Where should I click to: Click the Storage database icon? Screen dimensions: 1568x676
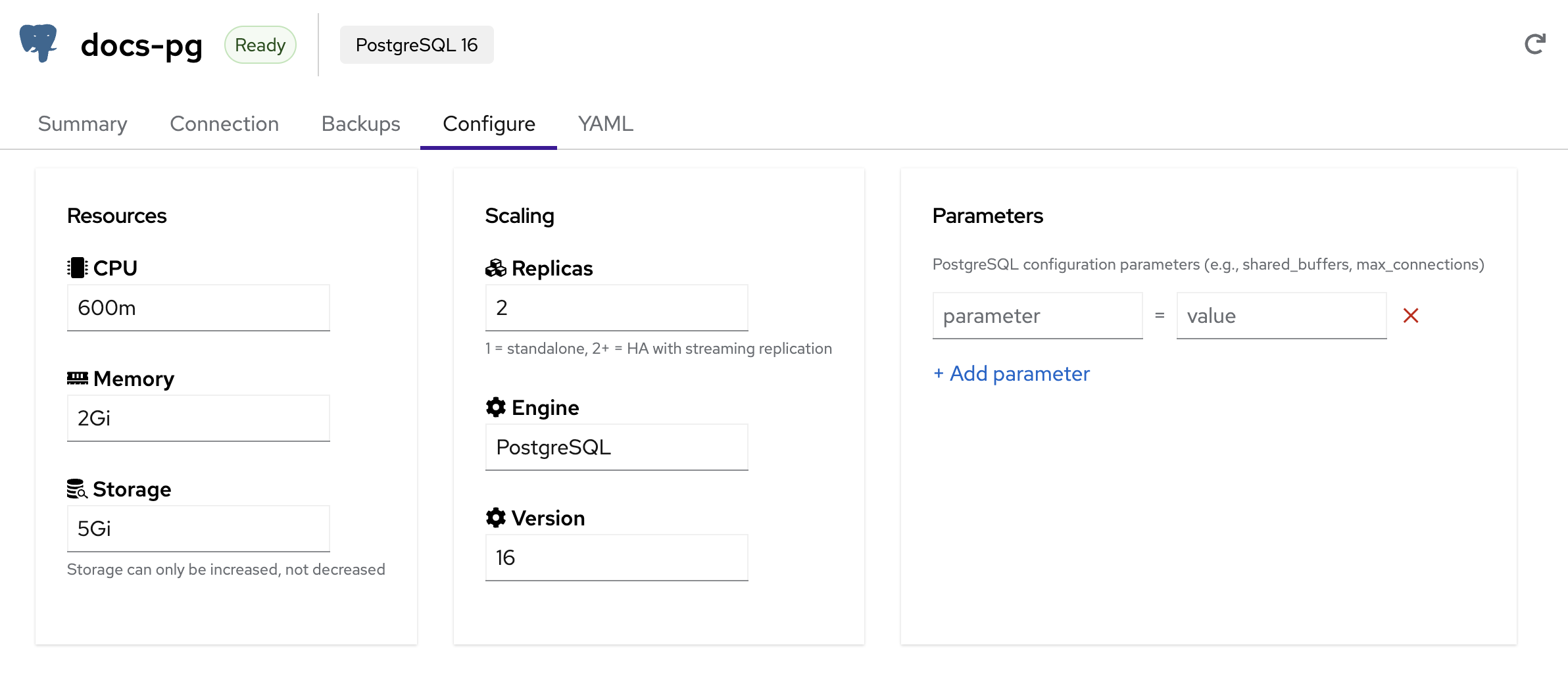[77, 489]
